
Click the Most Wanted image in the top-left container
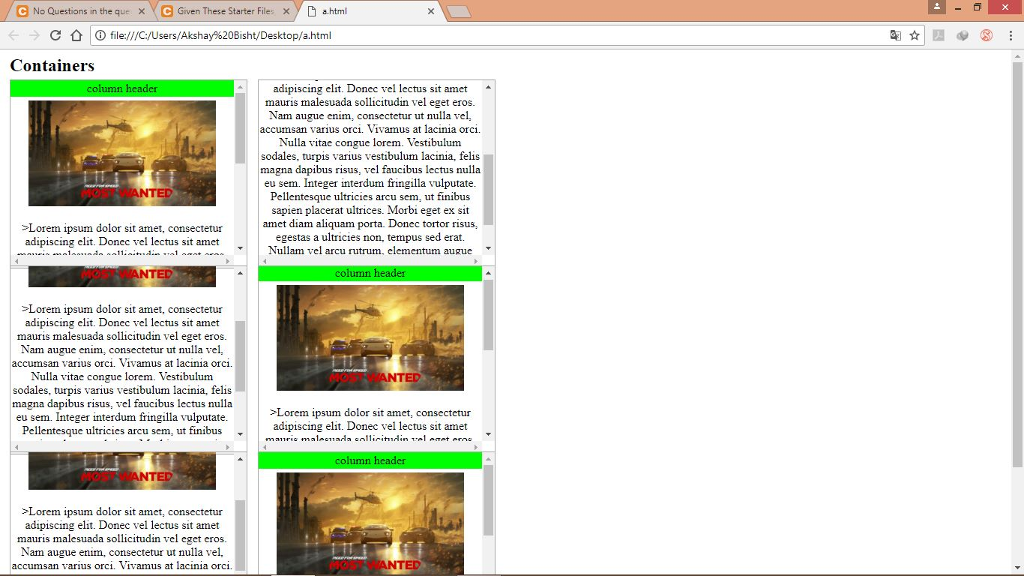pyautogui.click(x=122, y=153)
